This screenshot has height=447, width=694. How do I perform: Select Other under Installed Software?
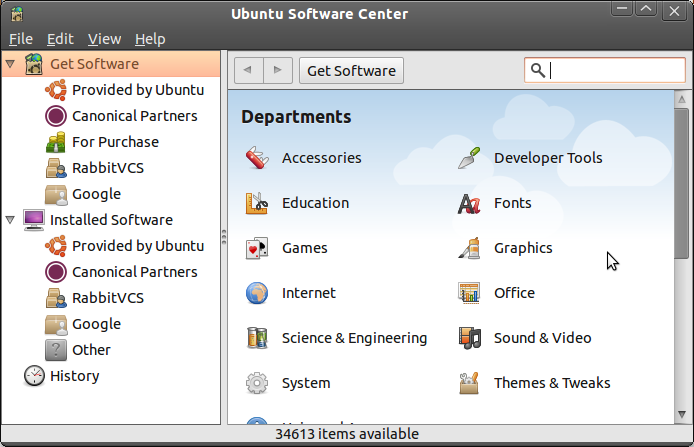(x=91, y=350)
